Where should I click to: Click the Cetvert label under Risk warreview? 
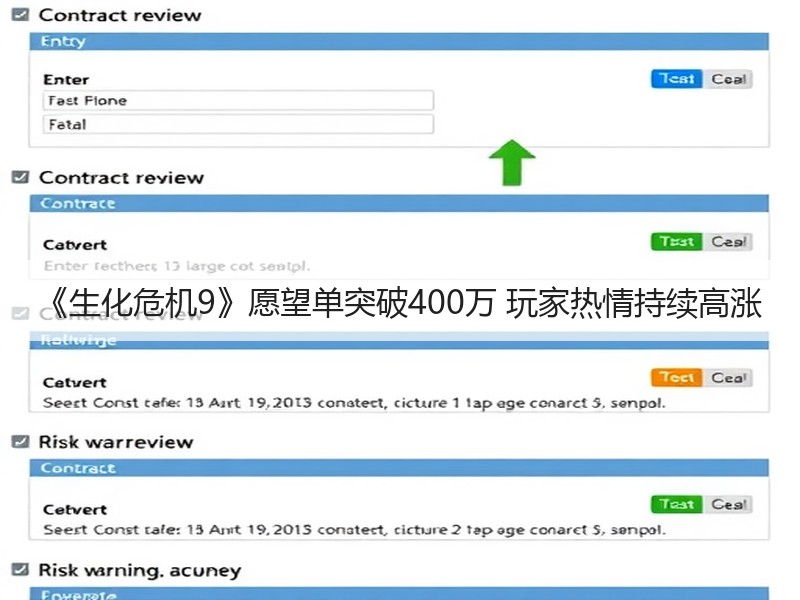tap(75, 509)
